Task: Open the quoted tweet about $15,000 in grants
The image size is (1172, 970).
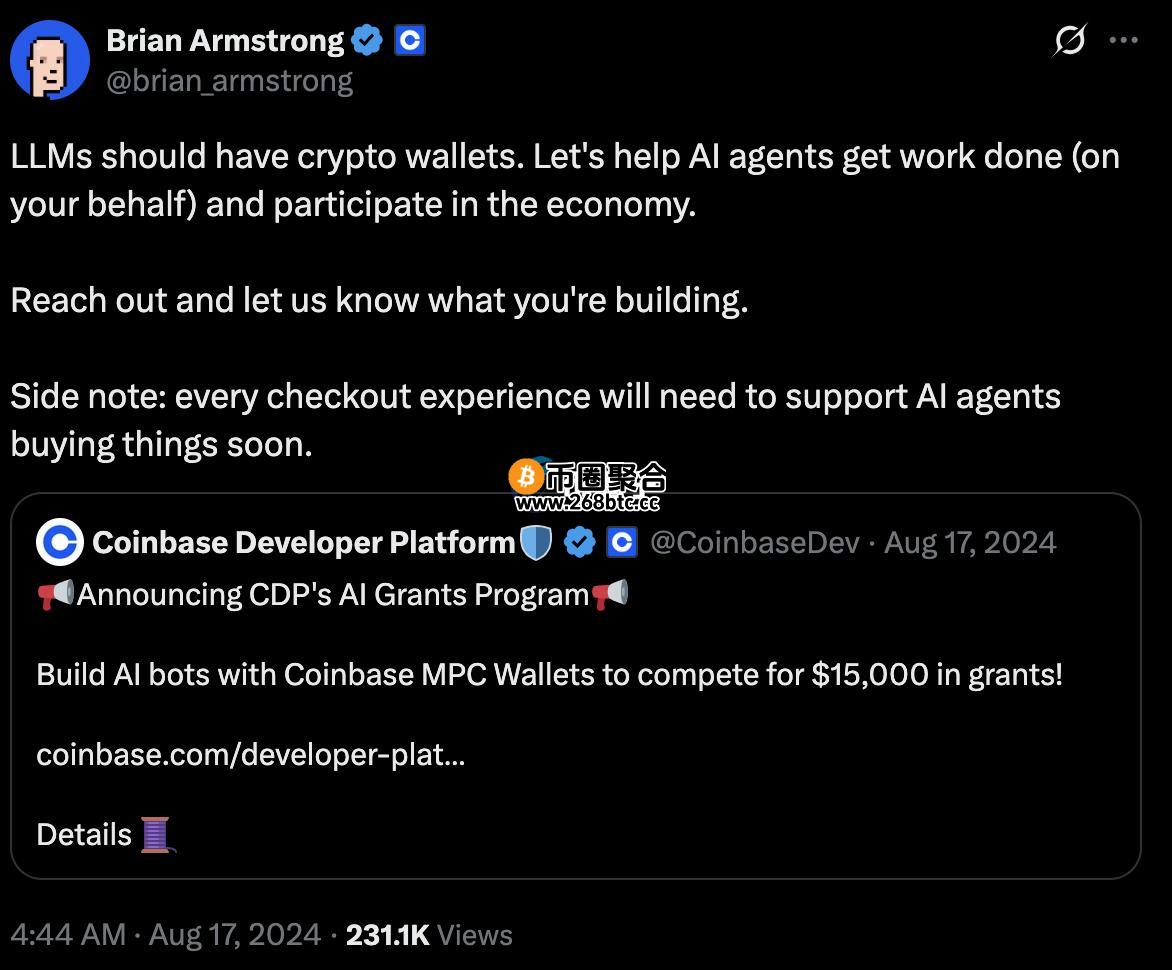Action: pos(576,686)
